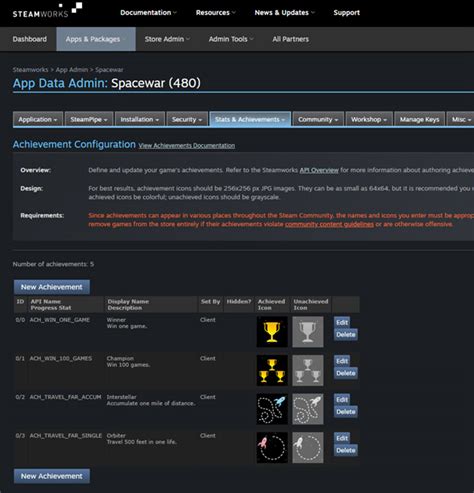Open View Achievements Documentation link

(x=187, y=146)
